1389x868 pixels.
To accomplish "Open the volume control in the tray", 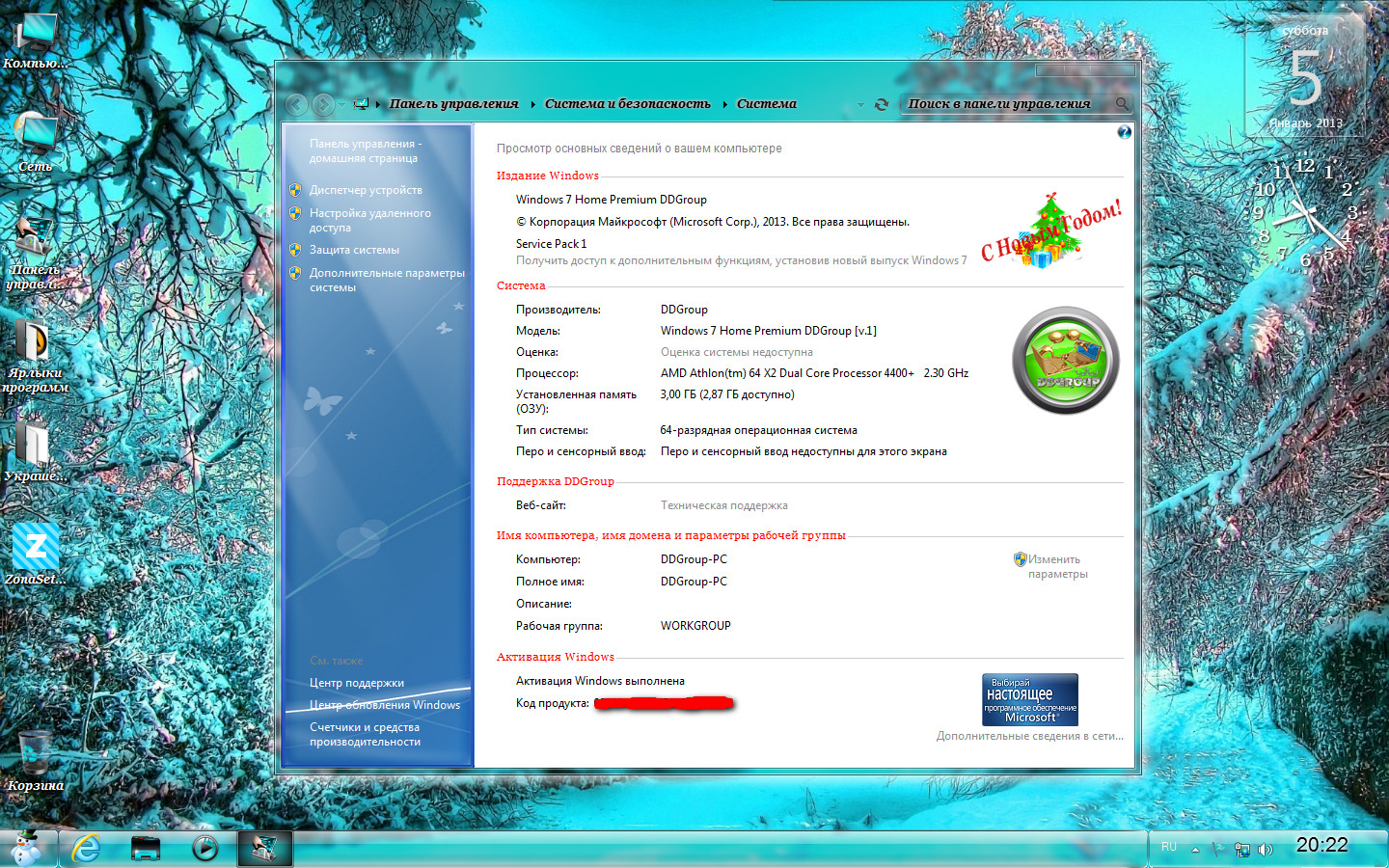I will coord(1266,850).
